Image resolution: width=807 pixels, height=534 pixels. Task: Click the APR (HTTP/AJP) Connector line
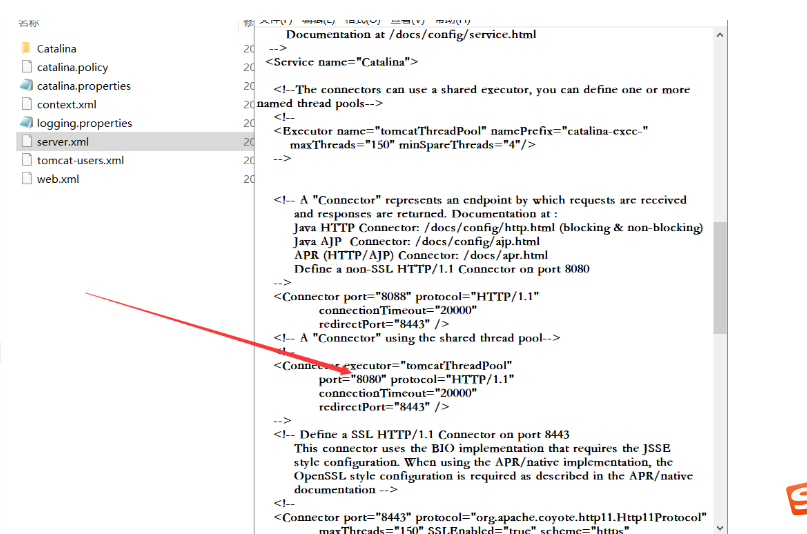click(421, 255)
